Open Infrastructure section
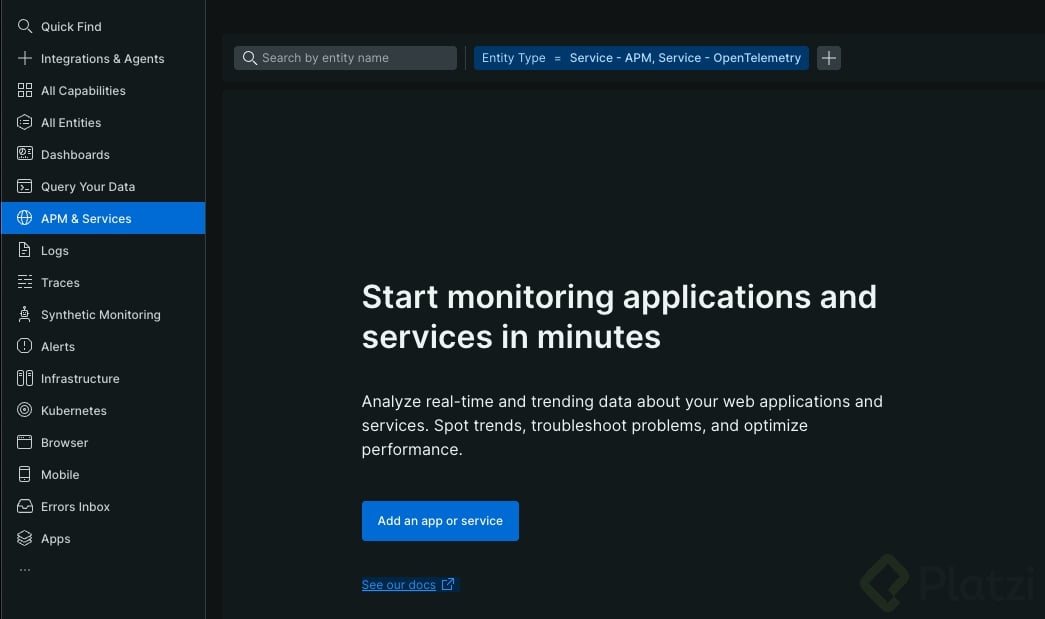This screenshot has width=1045, height=619. click(103, 378)
